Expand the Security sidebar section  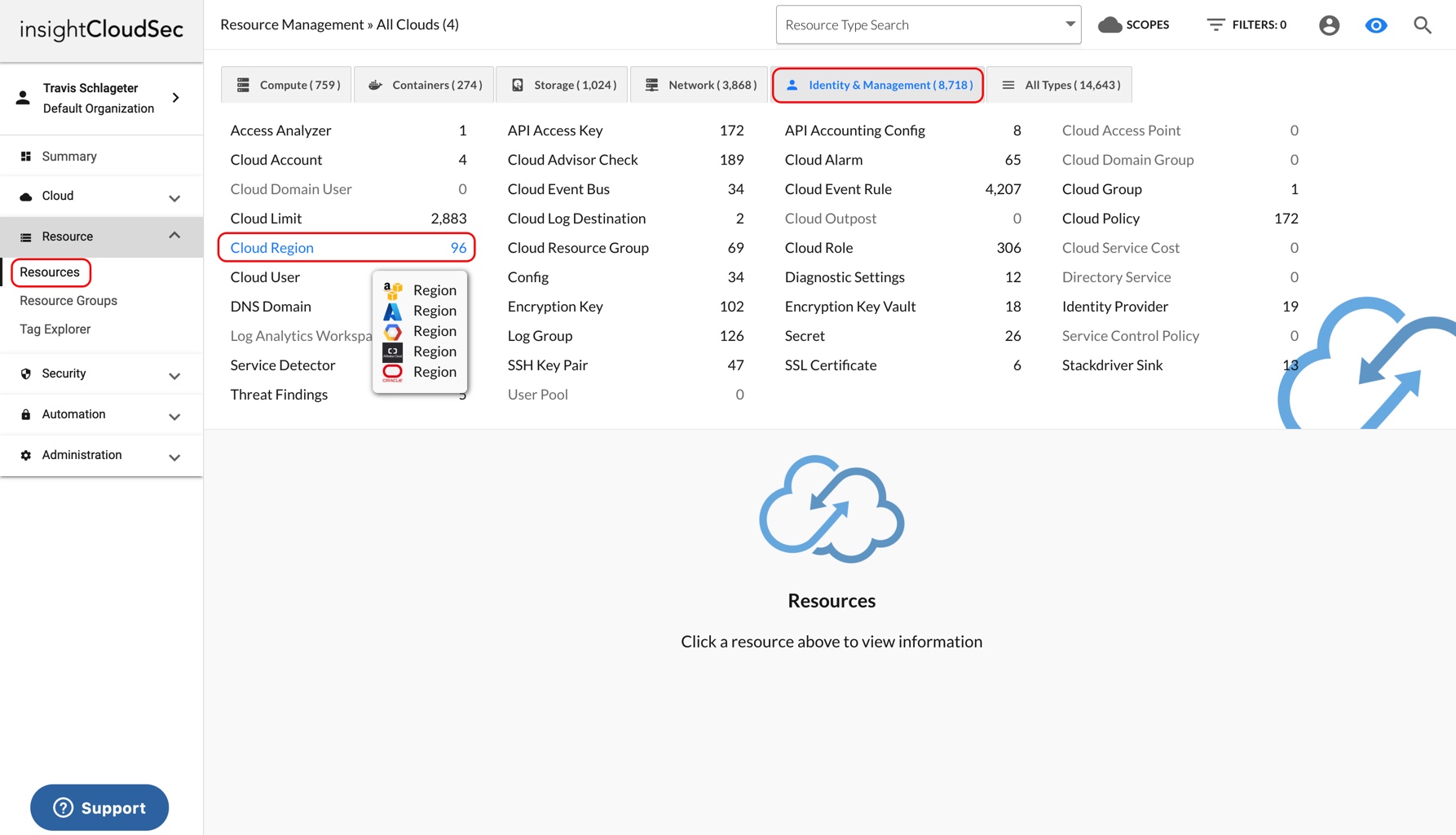pos(174,375)
